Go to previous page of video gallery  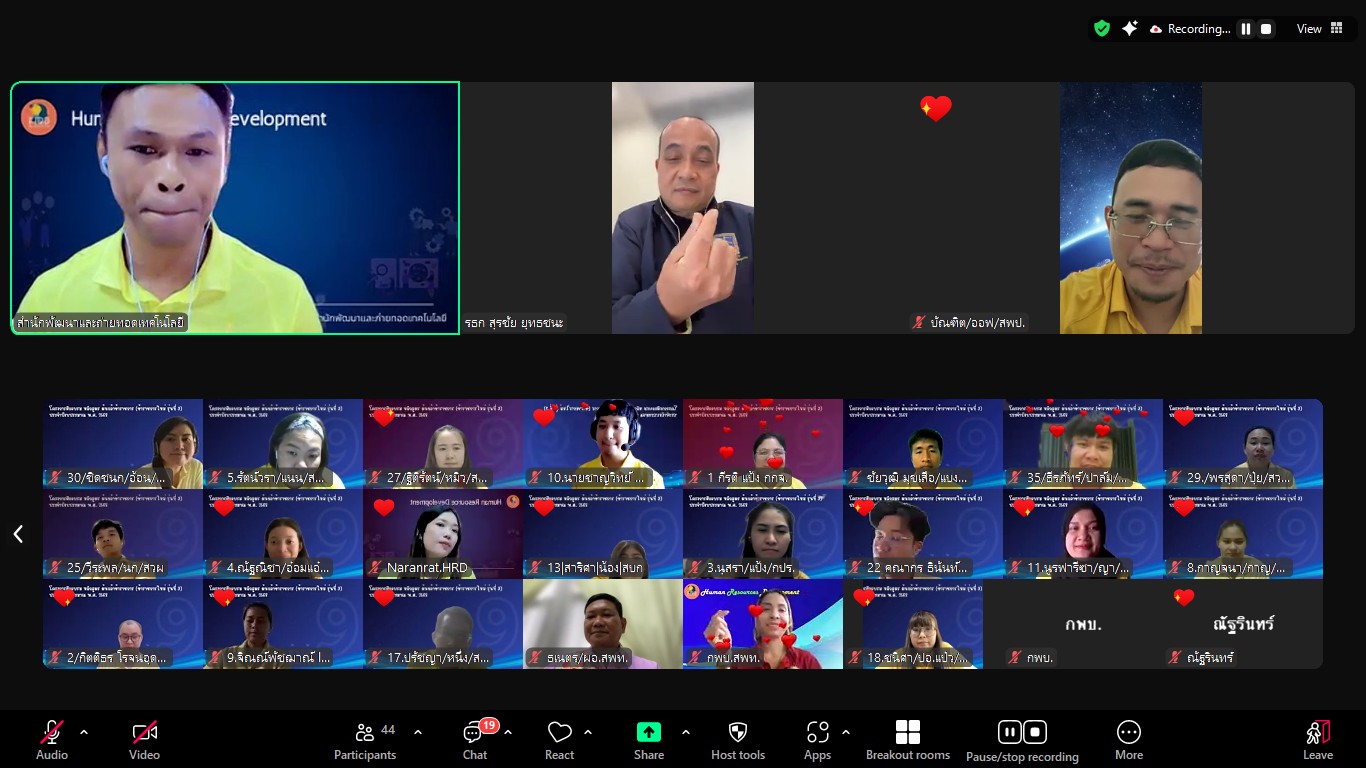pos(18,534)
